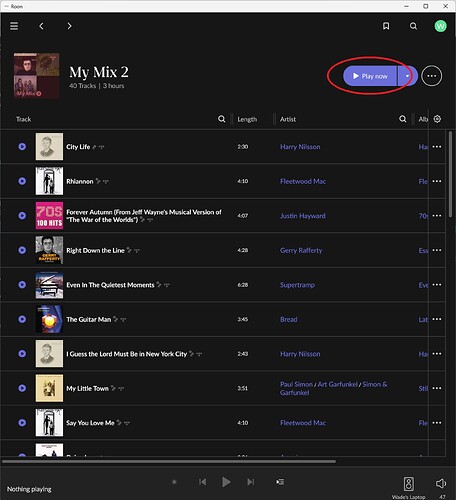Viewport: 456px width, 500px height.
Task: Sort by the Length column header
Action: tap(247, 119)
